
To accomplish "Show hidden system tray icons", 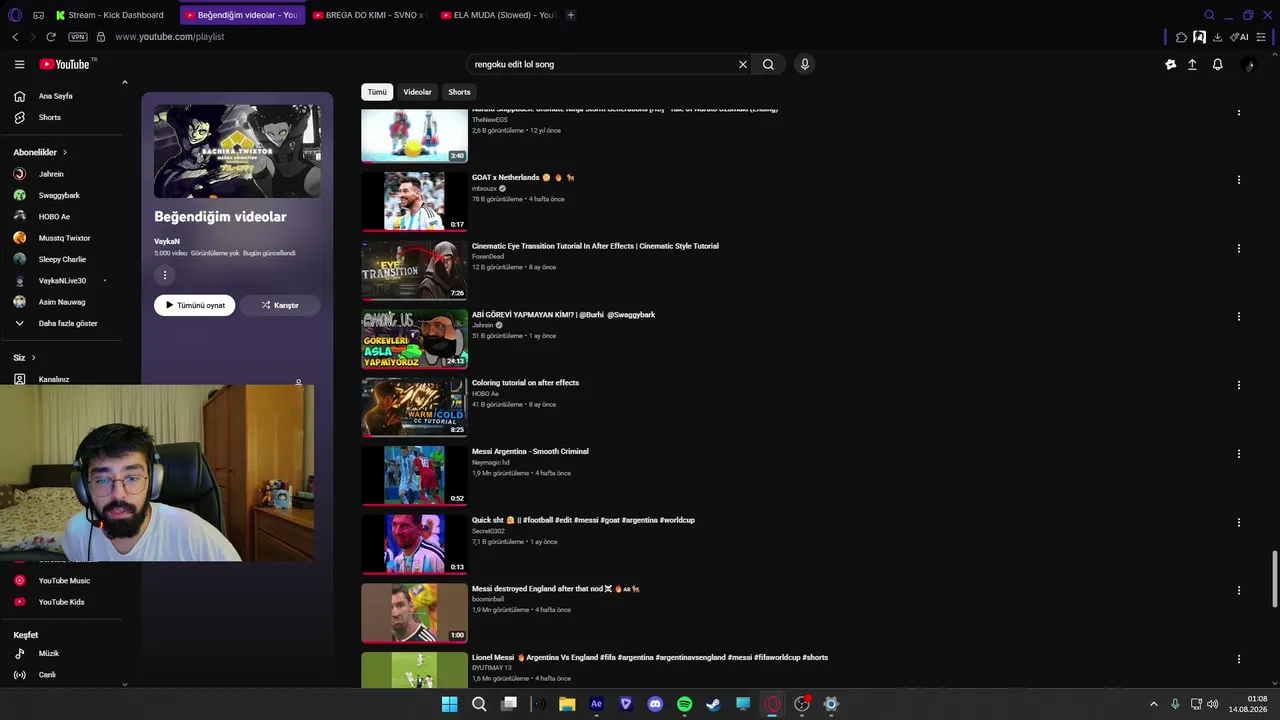I will point(1153,704).
